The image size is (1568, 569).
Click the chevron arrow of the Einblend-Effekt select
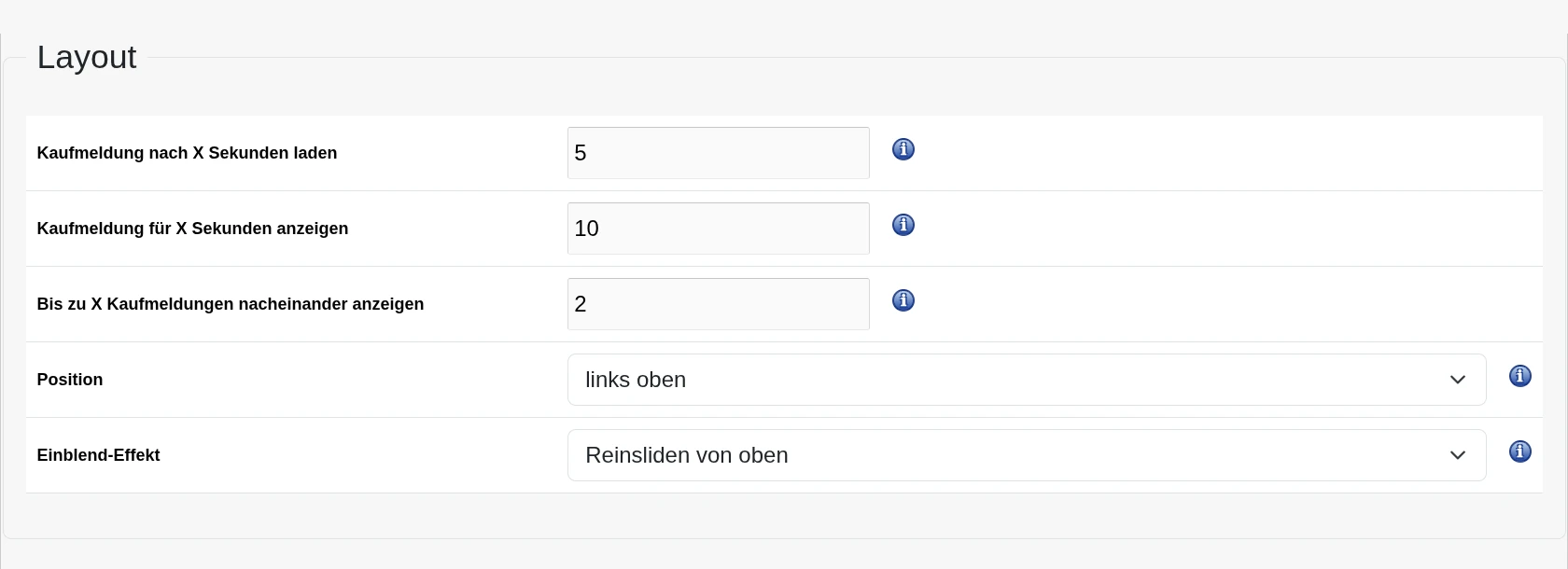(1458, 455)
